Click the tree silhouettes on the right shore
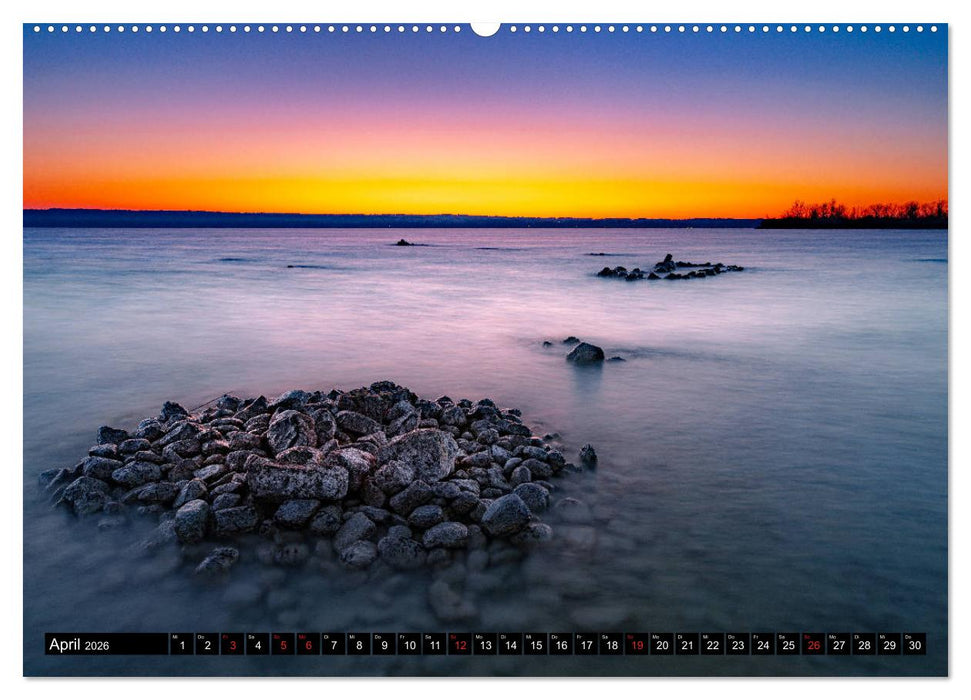 860,212
